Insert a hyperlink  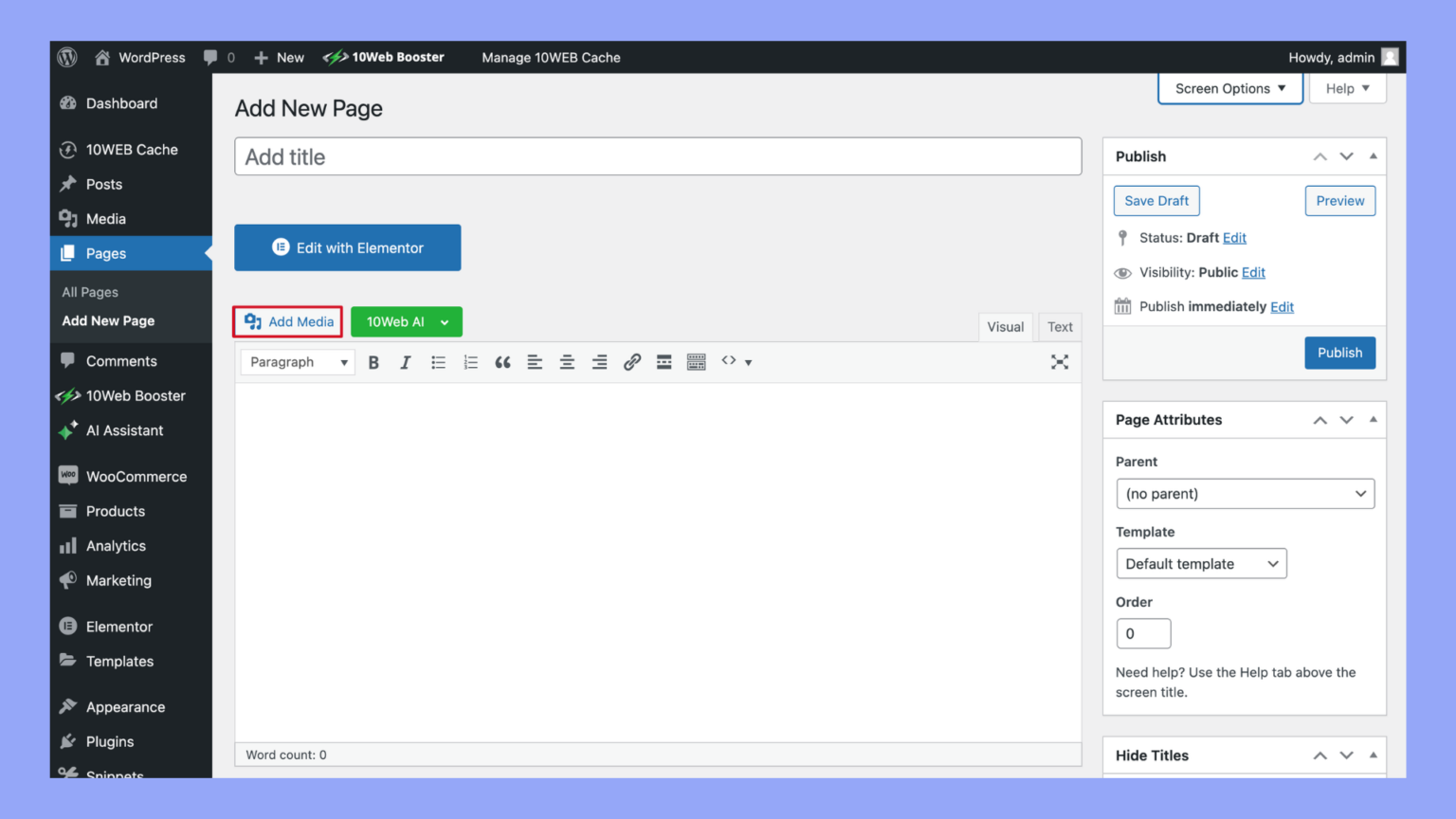632,361
